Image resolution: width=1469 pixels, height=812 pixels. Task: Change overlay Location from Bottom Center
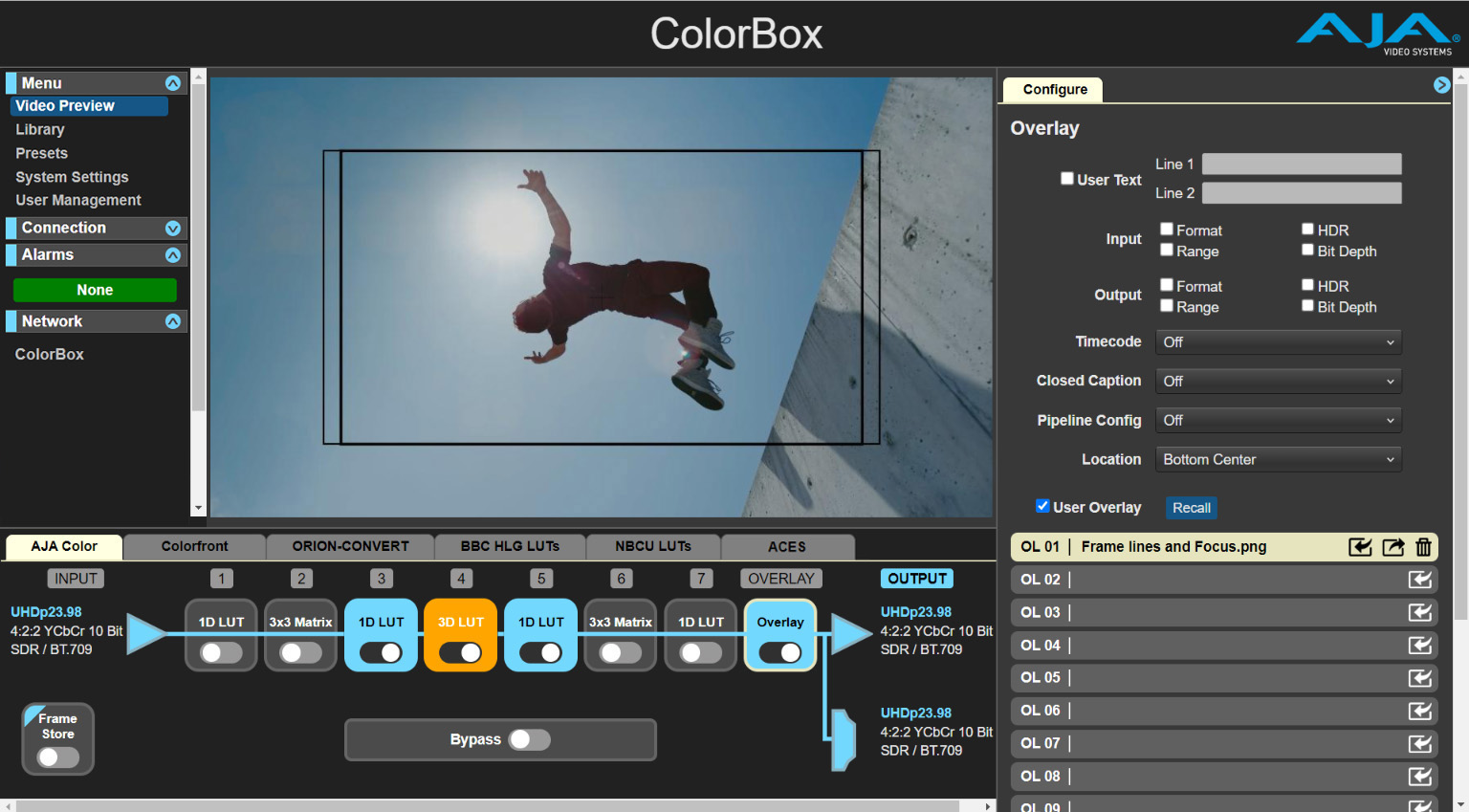click(1278, 459)
